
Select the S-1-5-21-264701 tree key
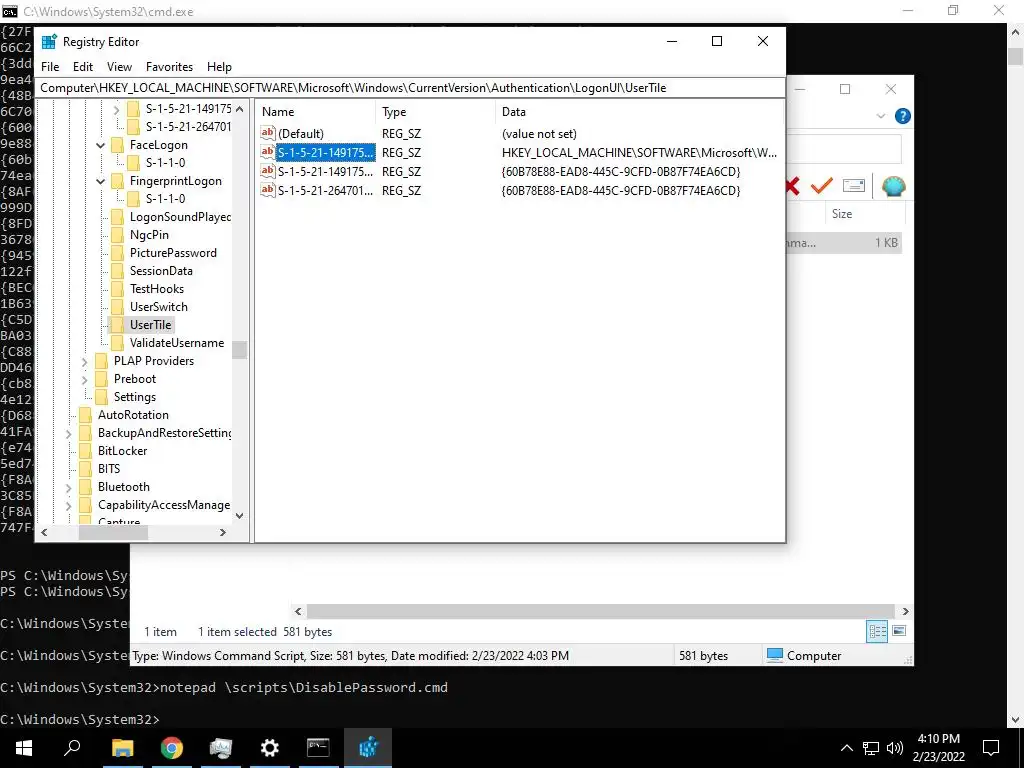[x=188, y=127]
